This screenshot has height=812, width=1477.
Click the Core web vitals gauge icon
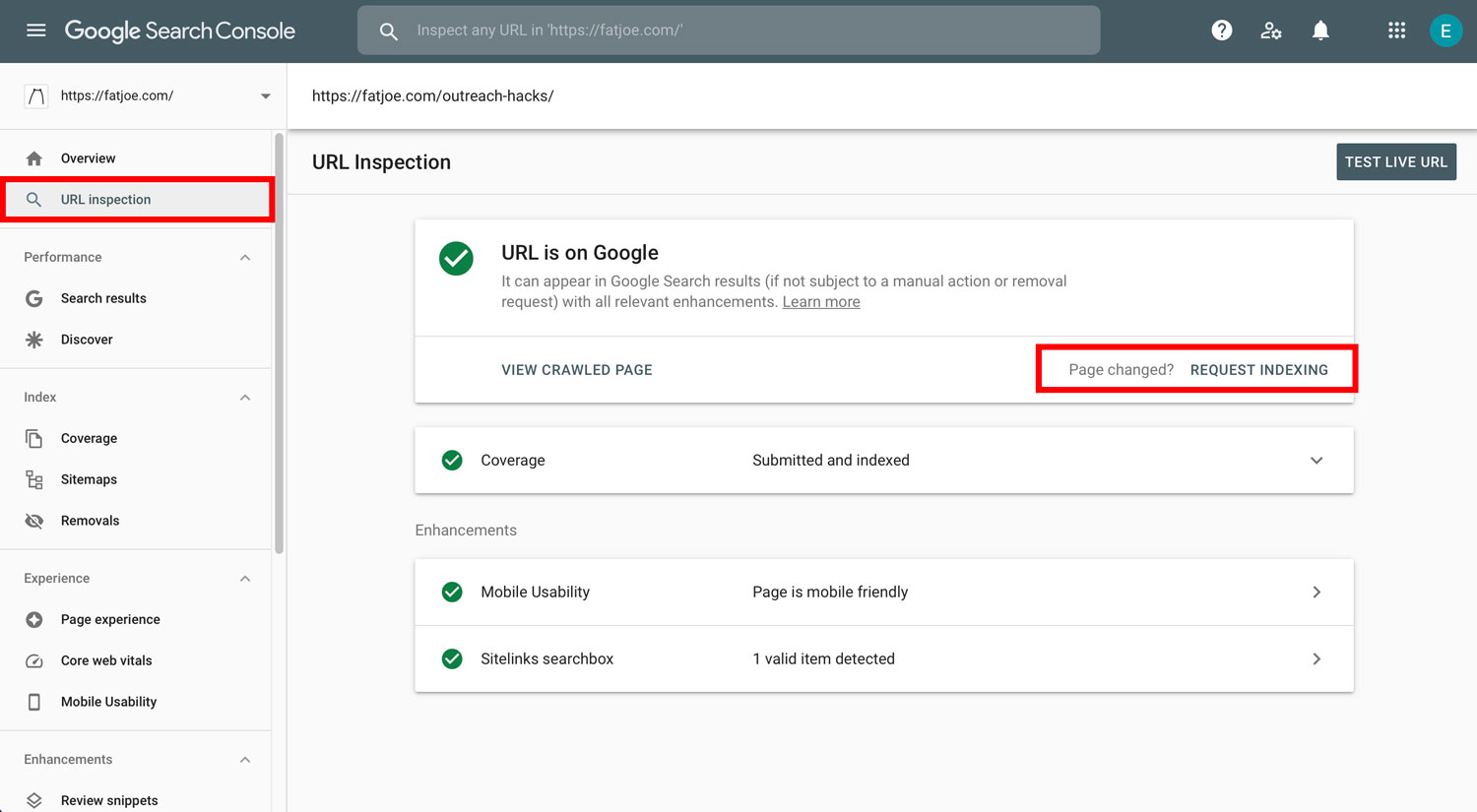click(34, 660)
